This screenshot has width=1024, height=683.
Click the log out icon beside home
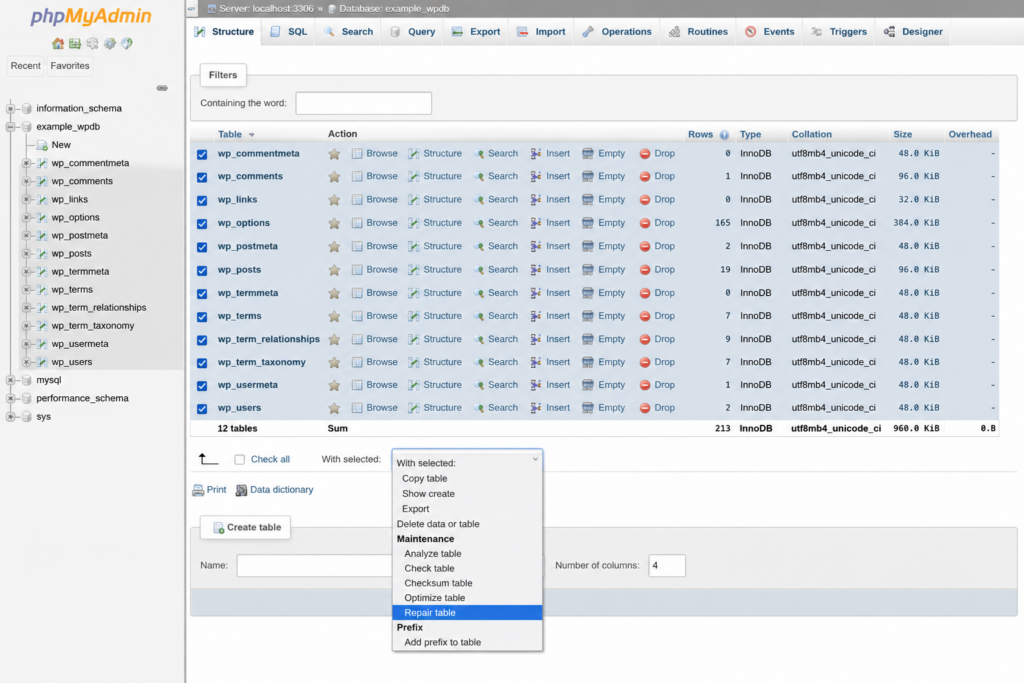pyautogui.click(x=75, y=44)
